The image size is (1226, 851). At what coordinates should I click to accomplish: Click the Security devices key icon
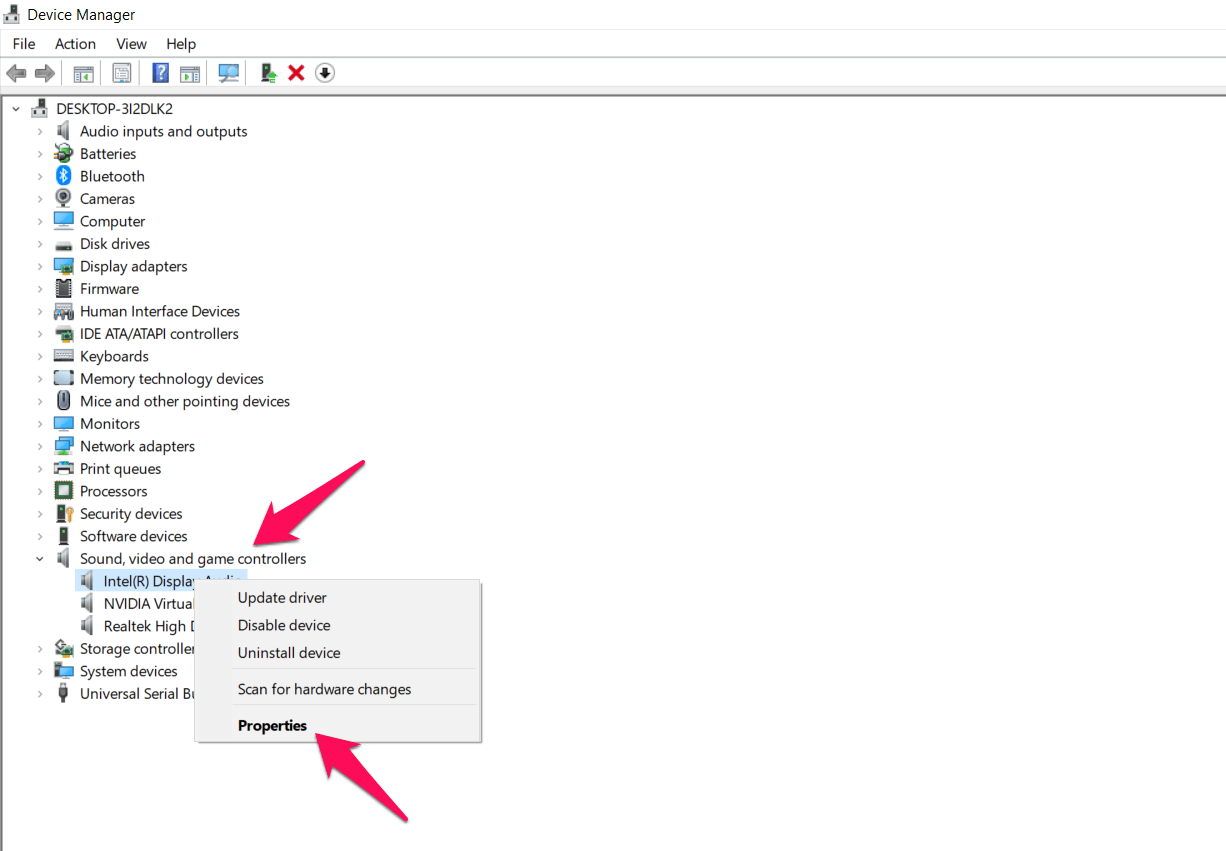[x=64, y=514]
